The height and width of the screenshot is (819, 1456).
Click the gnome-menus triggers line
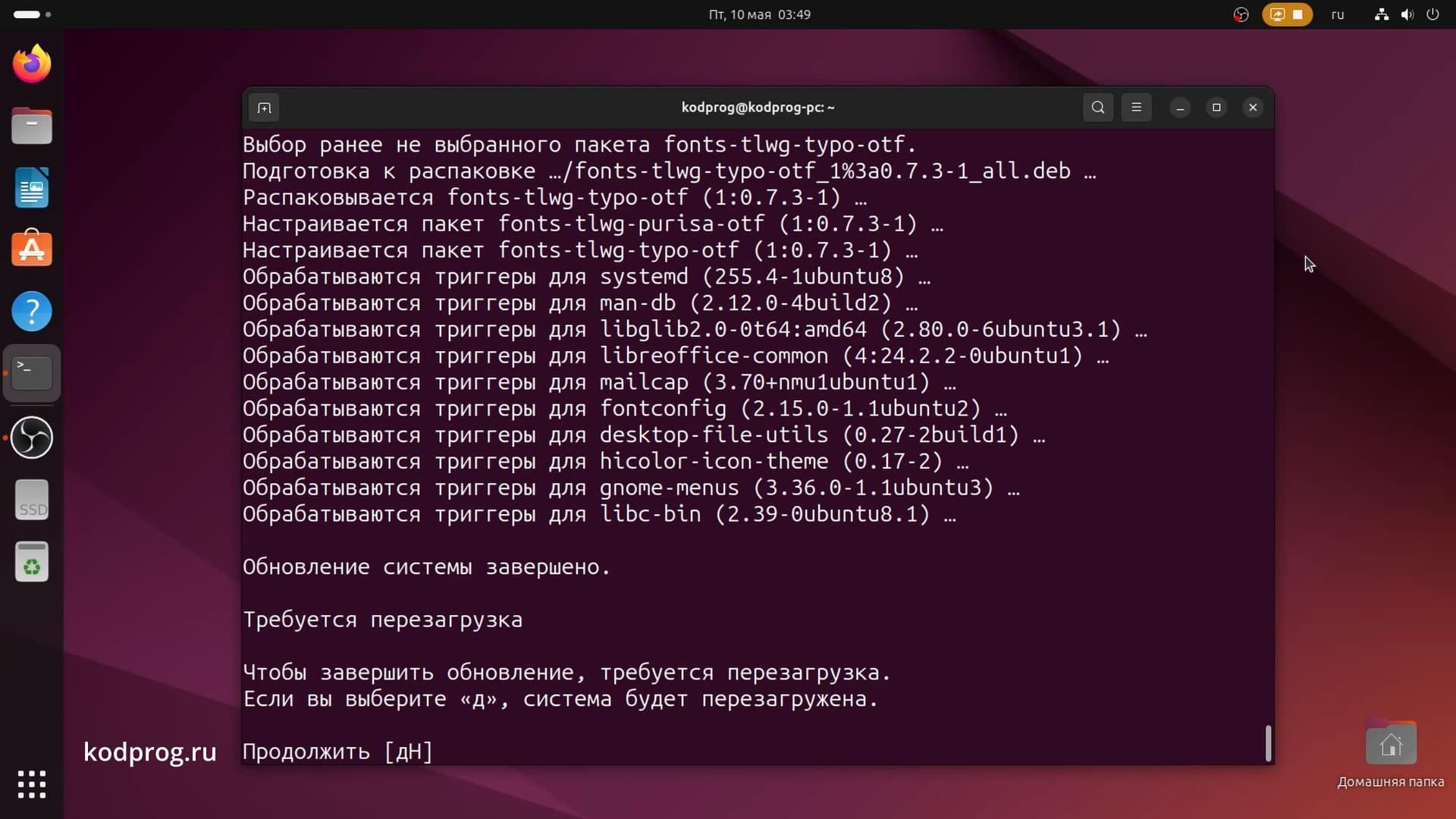pyautogui.click(x=631, y=488)
